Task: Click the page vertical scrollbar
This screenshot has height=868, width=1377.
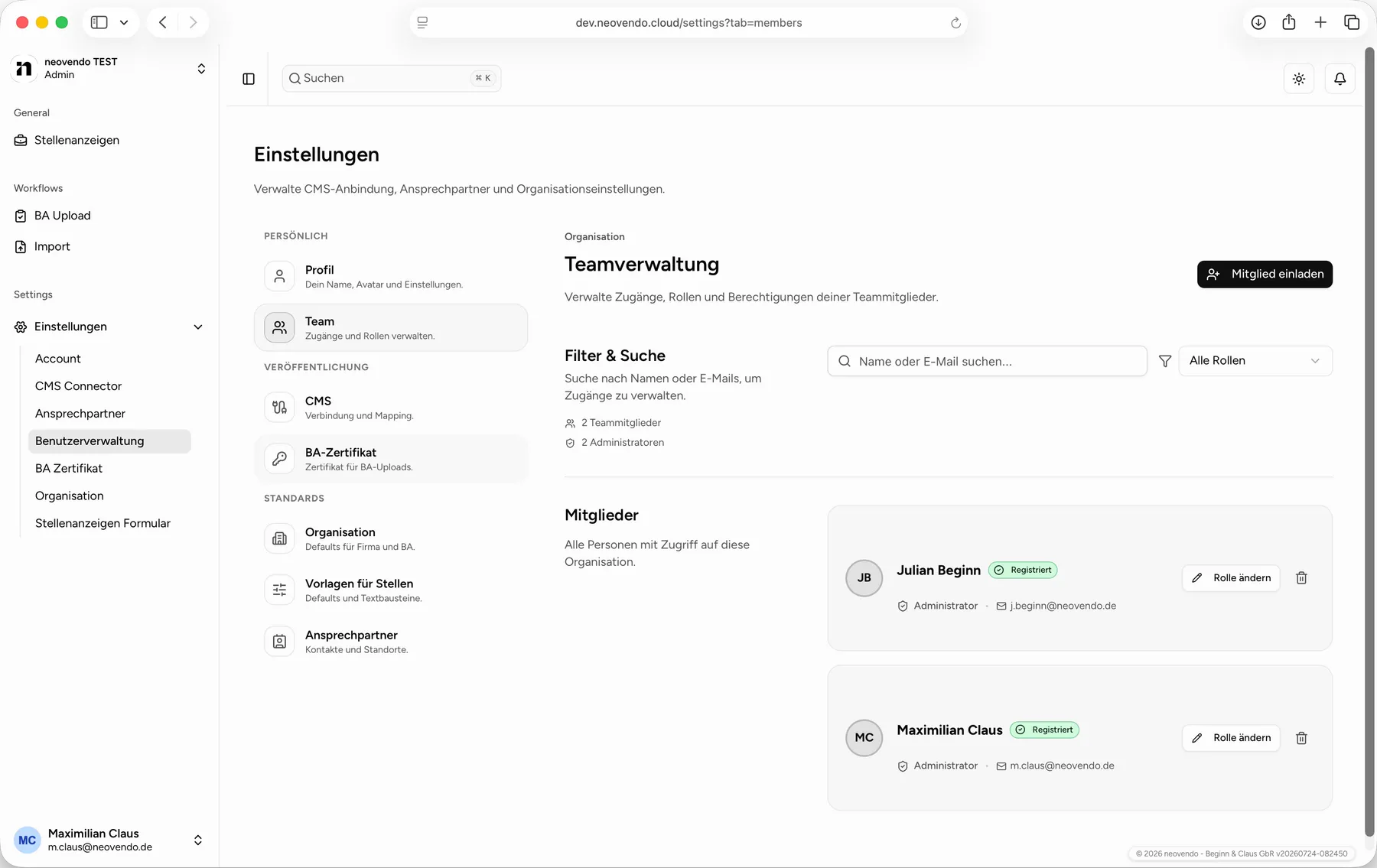Action: (1369, 442)
